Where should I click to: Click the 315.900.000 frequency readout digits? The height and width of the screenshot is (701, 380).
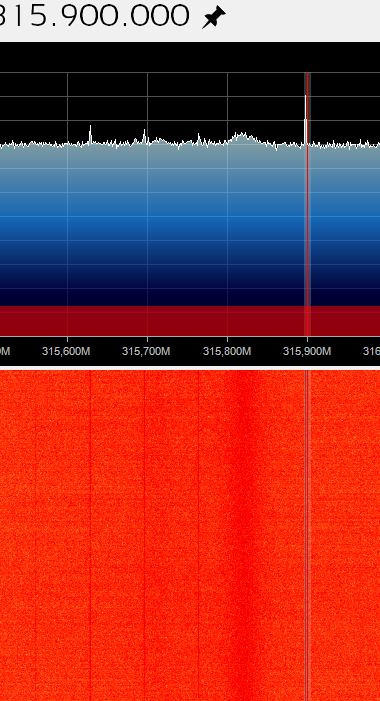coord(94,16)
